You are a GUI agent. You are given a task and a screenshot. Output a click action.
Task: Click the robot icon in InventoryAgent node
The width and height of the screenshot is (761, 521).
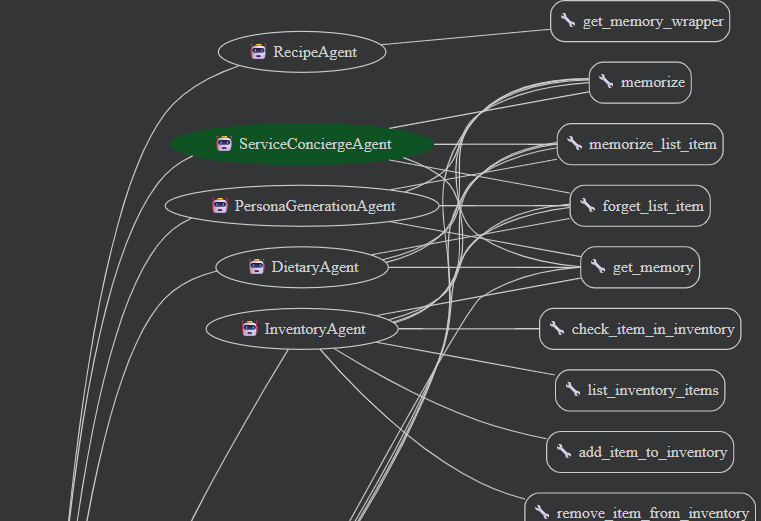click(249, 329)
